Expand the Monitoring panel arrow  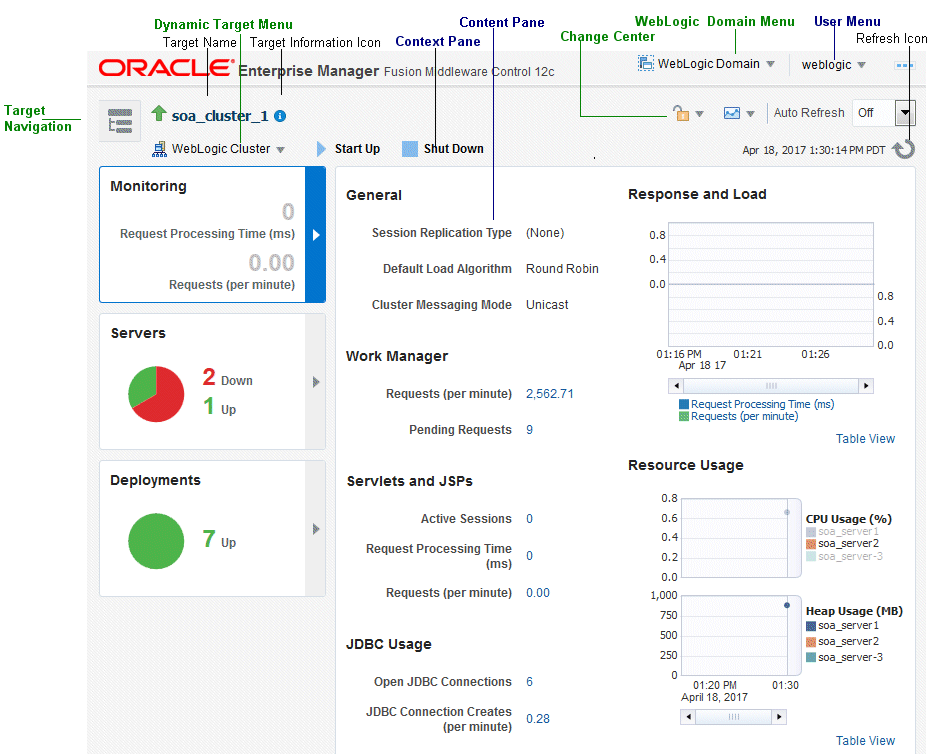316,235
